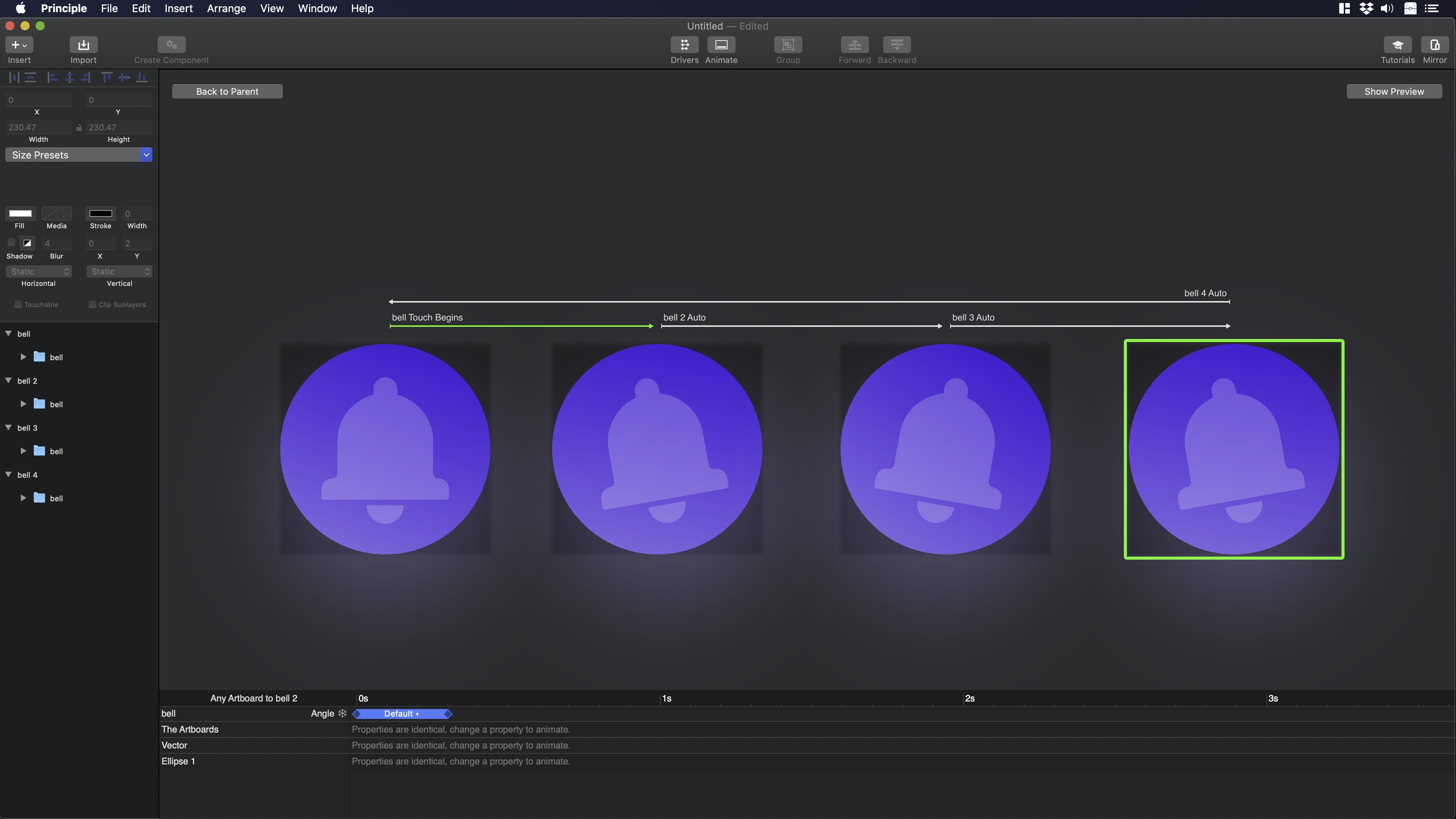
Task: Open the Size Presets dropdown
Action: tap(78, 154)
